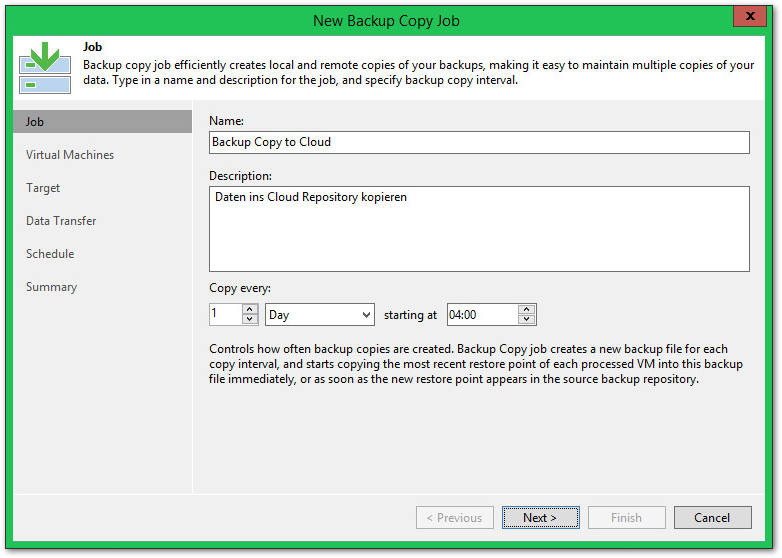Viewport: 782px width, 558px height.
Task: Click into the Description text area
Action: [x=478, y=229]
